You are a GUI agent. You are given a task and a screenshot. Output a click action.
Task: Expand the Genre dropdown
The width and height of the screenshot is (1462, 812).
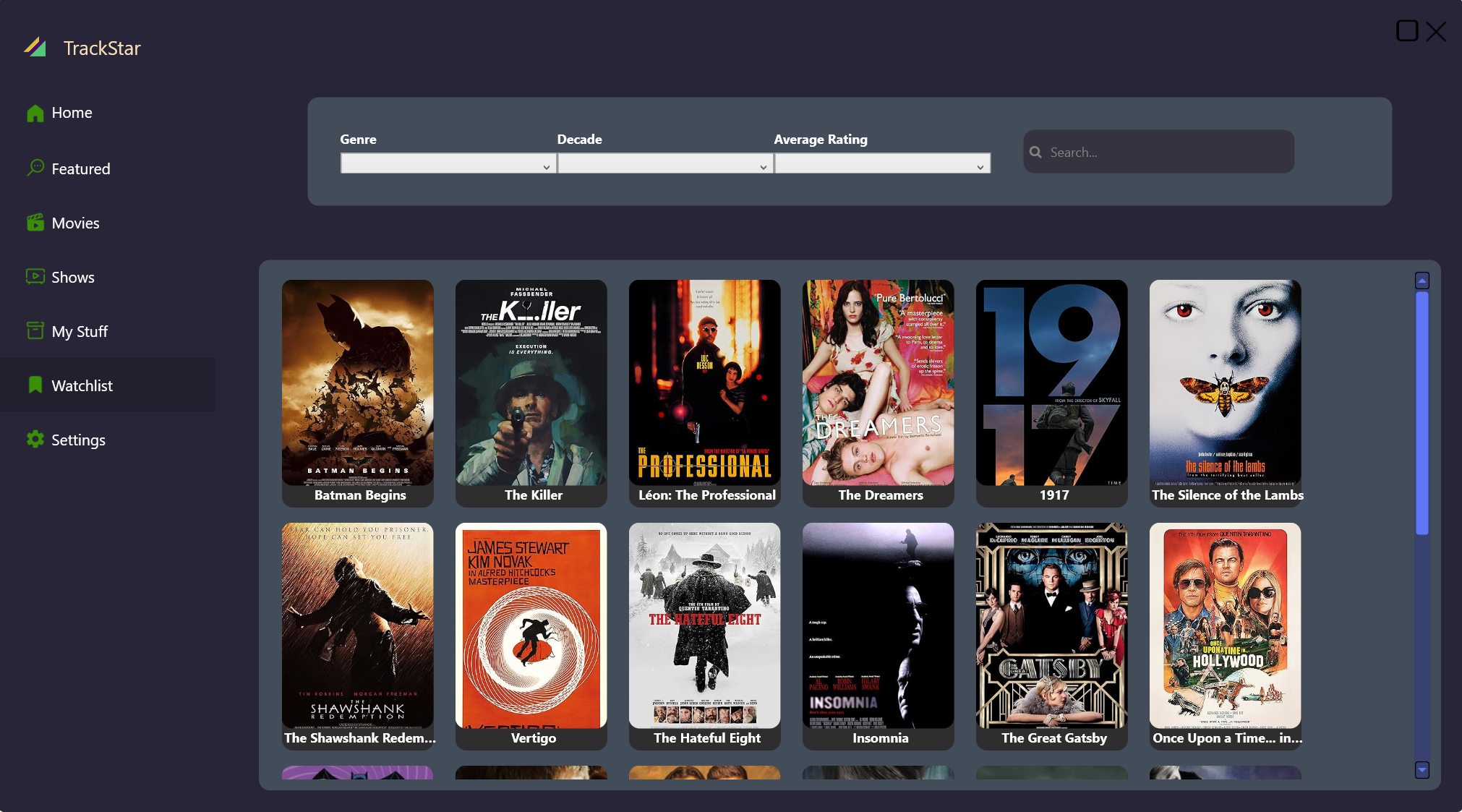point(448,164)
